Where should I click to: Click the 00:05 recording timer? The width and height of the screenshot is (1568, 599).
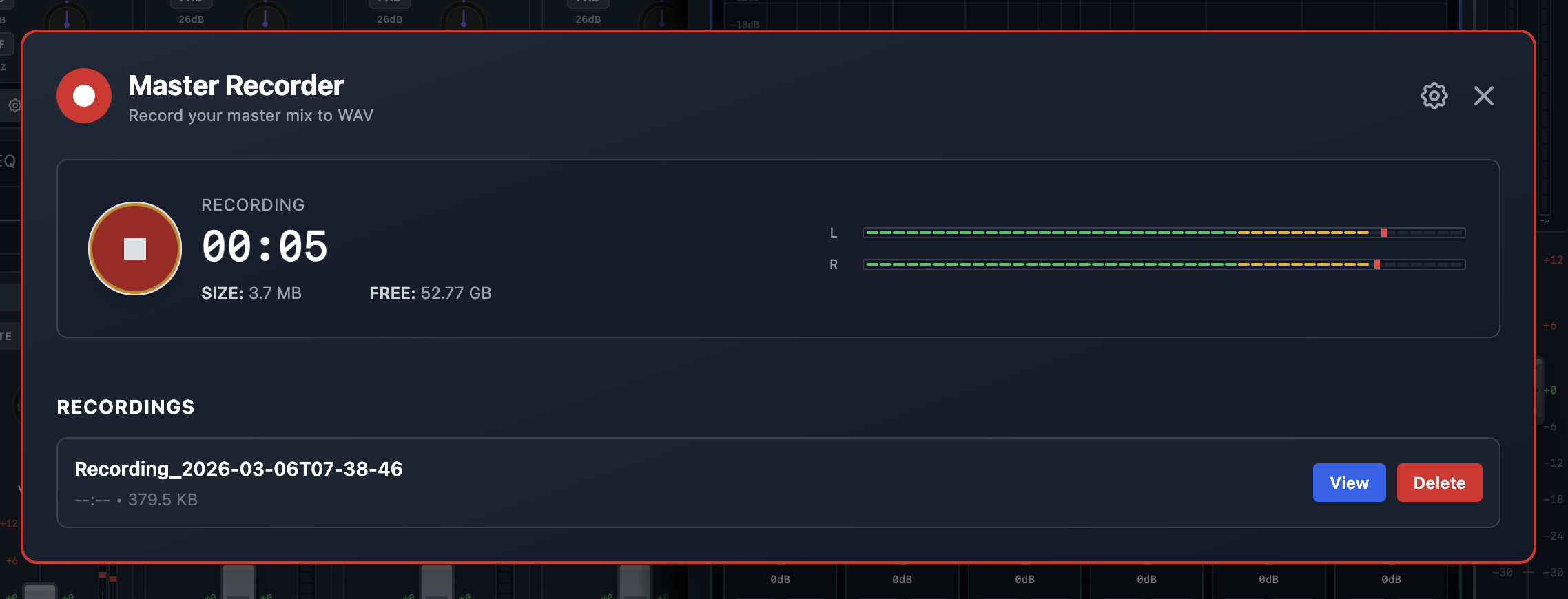pos(265,246)
